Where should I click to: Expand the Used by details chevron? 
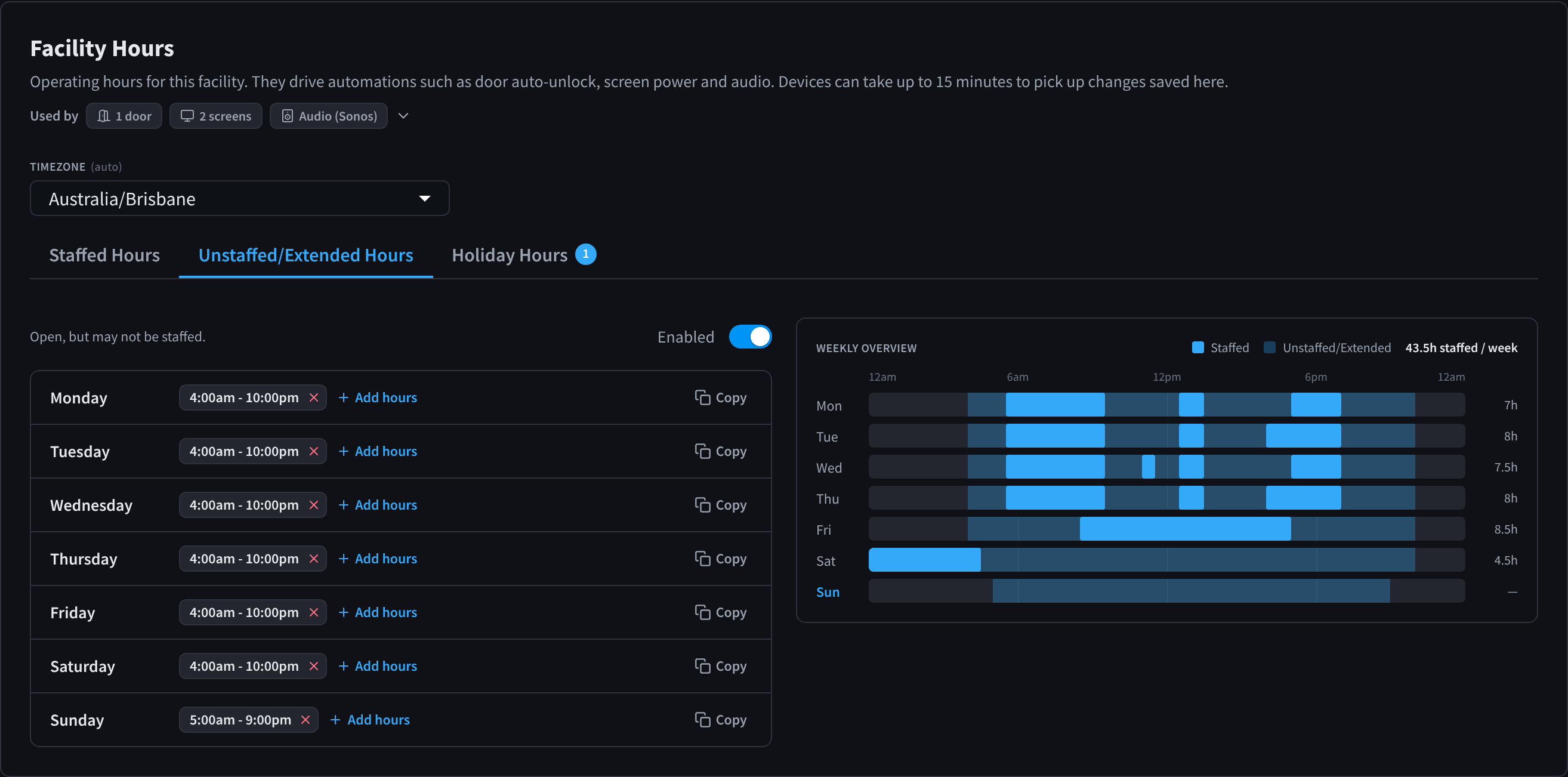pyautogui.click(x=403, y=116)
